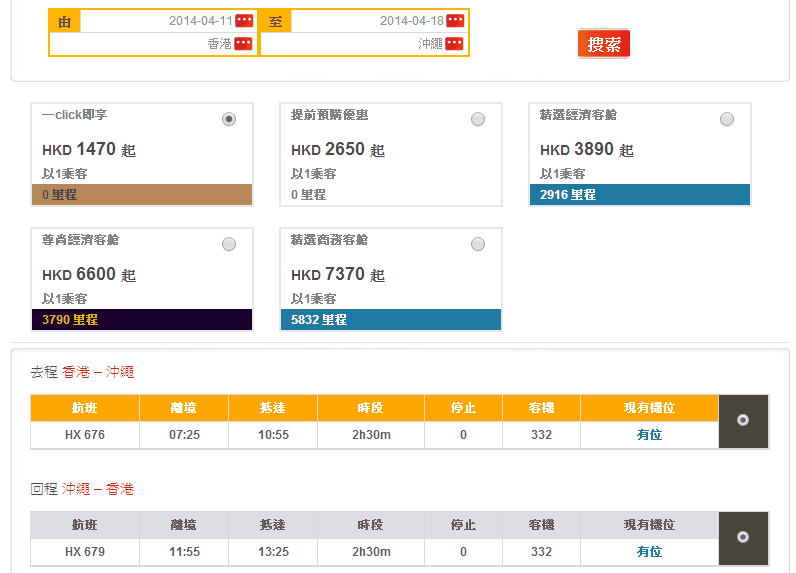Click the 搜索 search button
This screenshot has height=573, width=796.
[x=603, y=44]
